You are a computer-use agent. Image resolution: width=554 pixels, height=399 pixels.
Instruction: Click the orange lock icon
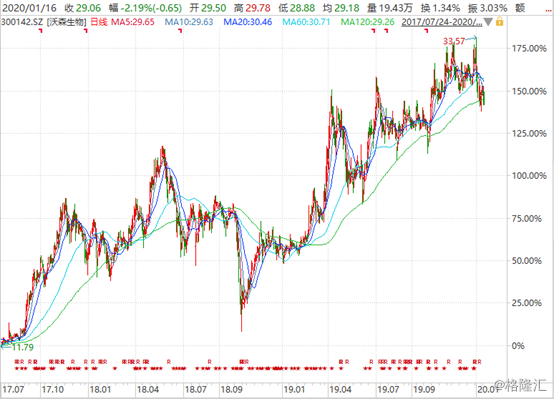click(499, 22)
